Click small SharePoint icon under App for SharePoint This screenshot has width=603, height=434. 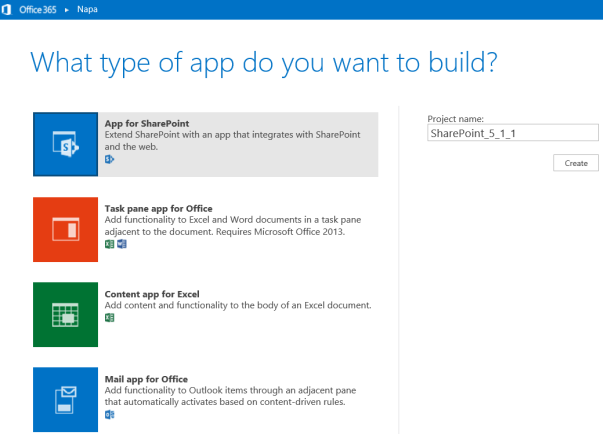(x=109, y=159)
